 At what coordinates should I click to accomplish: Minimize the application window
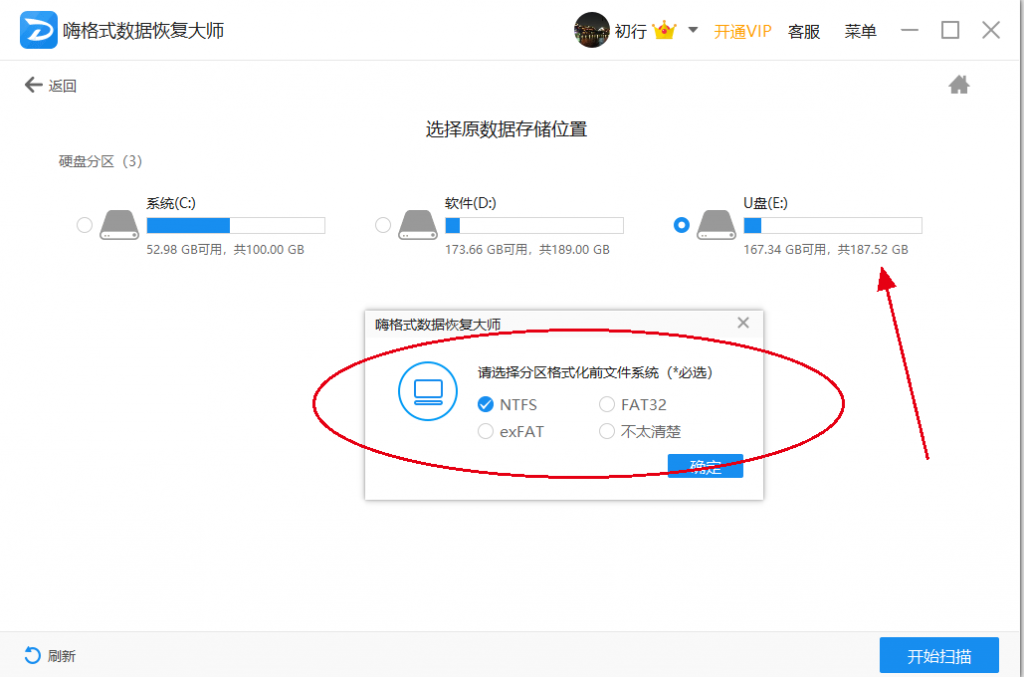click(x=910, y=30)
